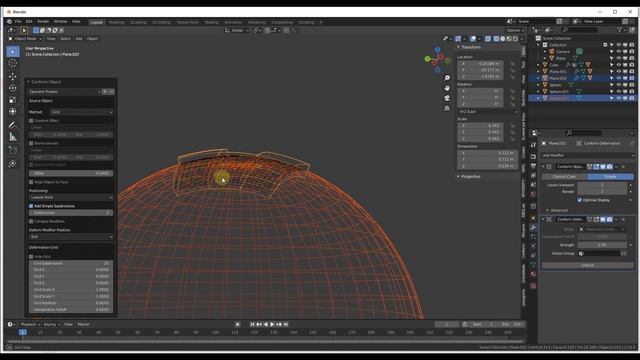Open the Render properties tab icon
Image resolution: width=640 pixels, height=360 pixels.
(533, 157)
